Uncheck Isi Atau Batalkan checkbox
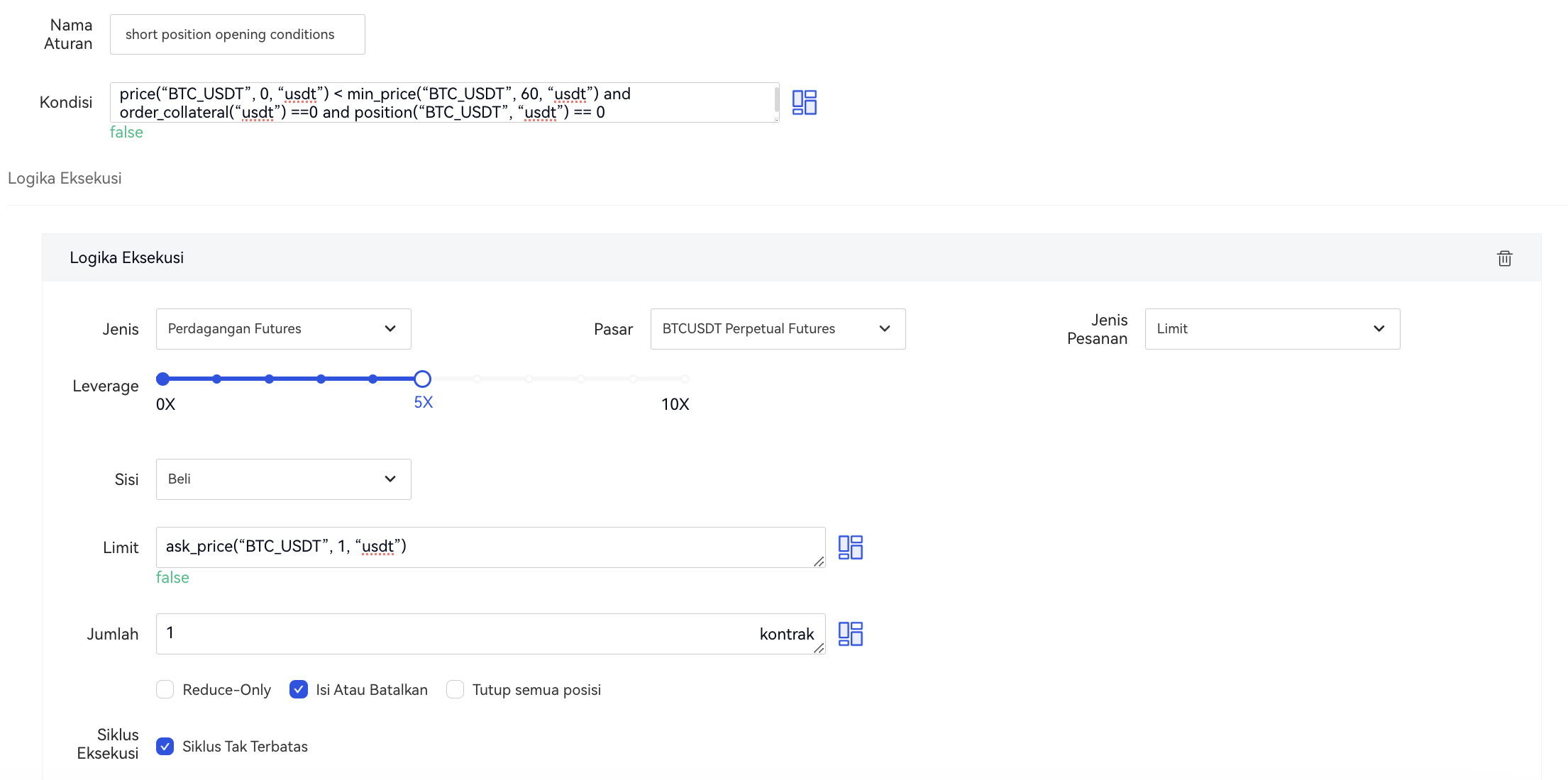Image resolution: width=1568 pixels, height=780 pixels. click(299, 689)
